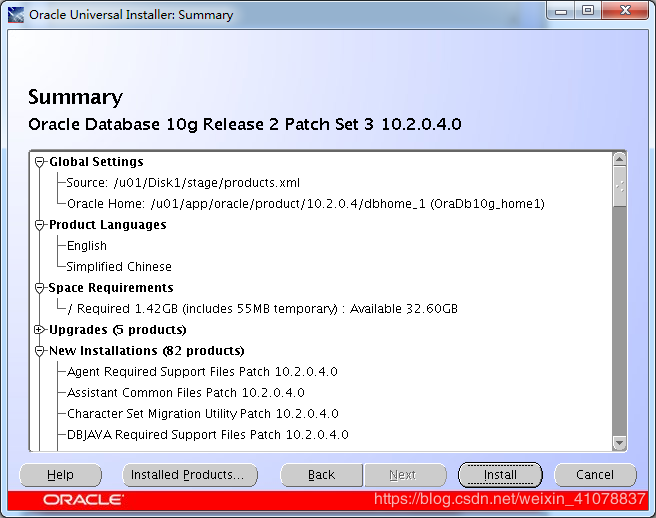This screenshot has height=518, width=656.
Task: Select the Oracle Home path row
Action: point(305,204)
